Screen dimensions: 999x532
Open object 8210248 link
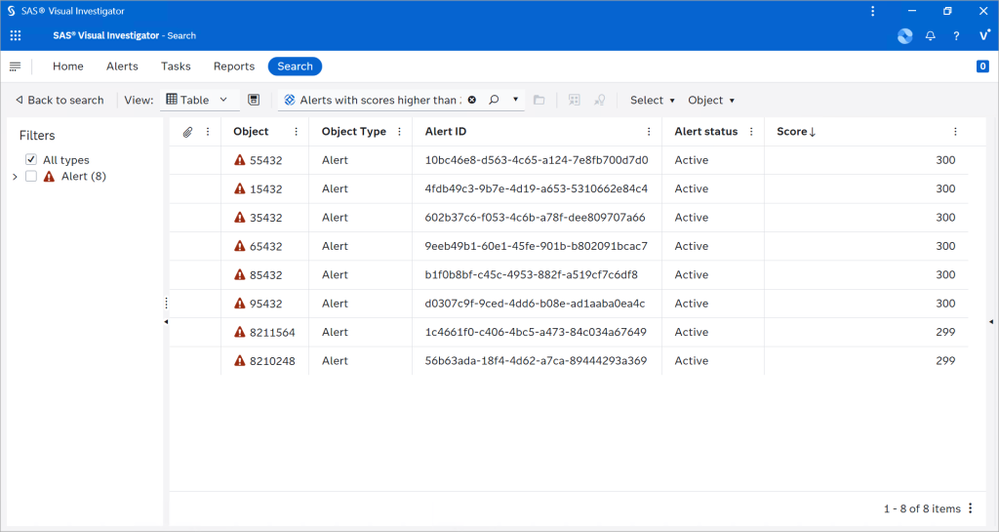pos(272,361)
